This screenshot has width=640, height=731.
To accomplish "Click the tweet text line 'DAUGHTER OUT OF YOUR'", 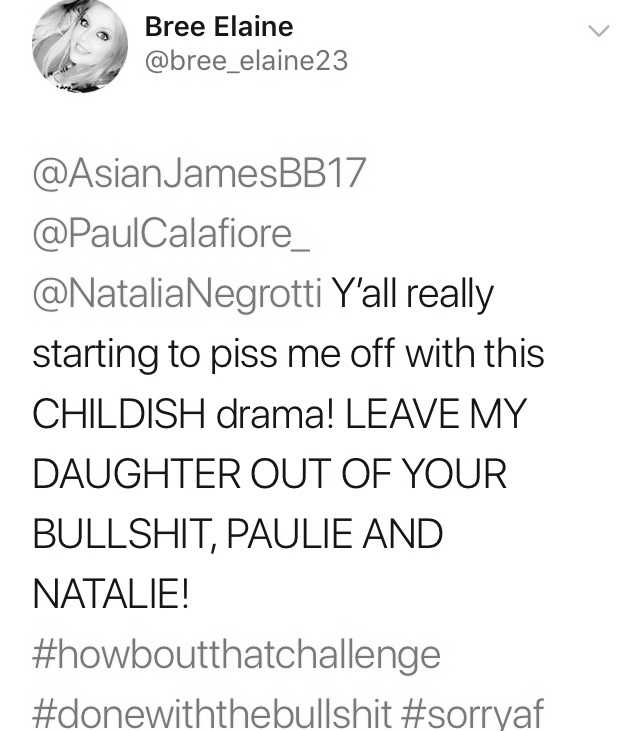I will tap(269, 474).
